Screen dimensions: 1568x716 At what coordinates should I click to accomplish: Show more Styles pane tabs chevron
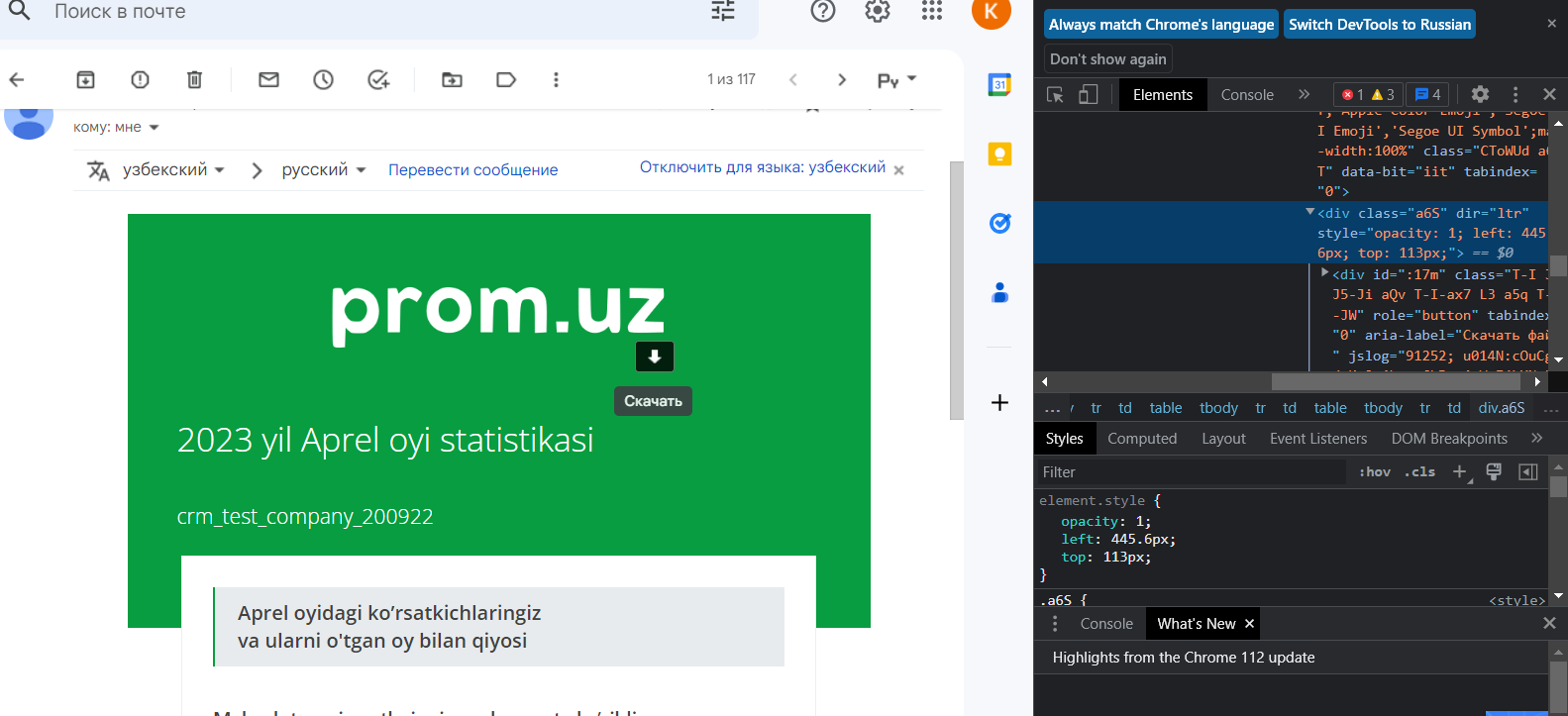click(x=1536, y=438)
